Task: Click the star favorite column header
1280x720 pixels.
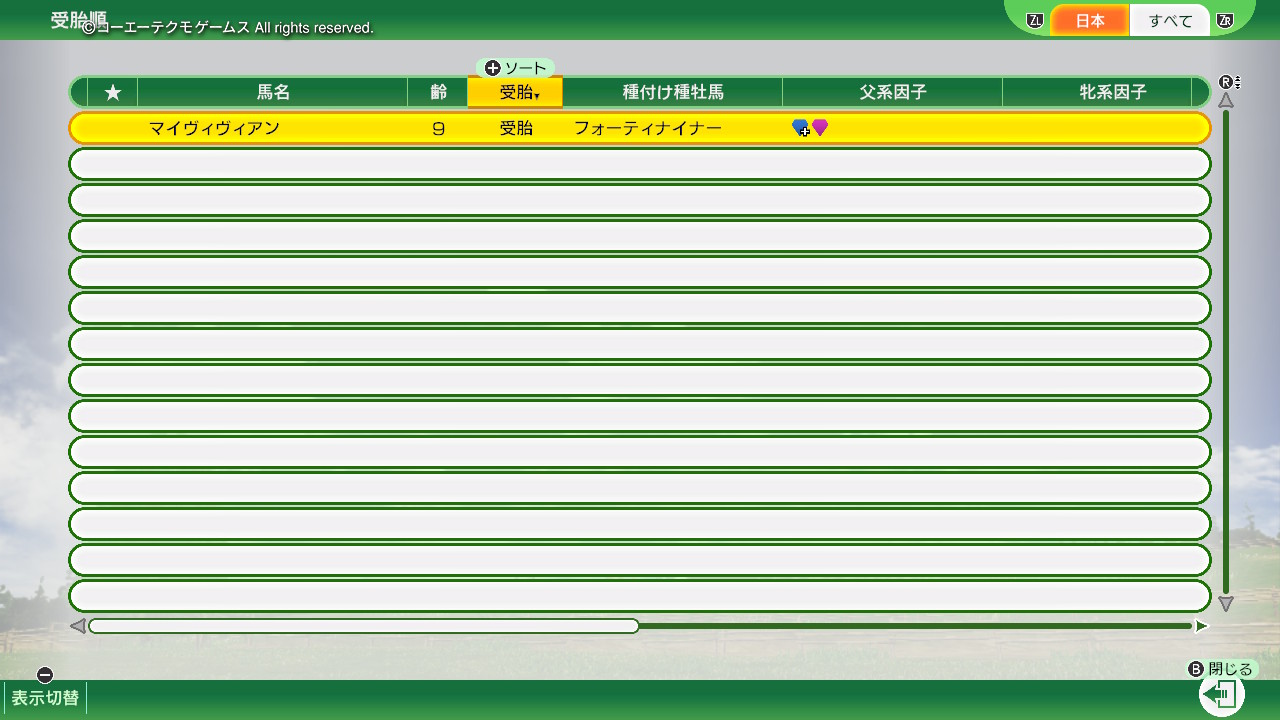Action: [113, 93]
